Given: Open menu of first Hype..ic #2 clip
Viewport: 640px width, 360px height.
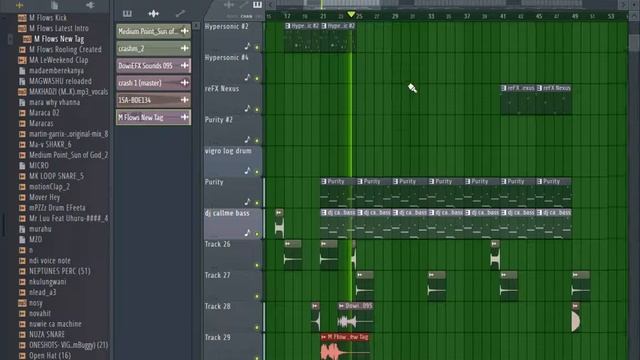Looking at the screenshot, I should tap(288, 26).
